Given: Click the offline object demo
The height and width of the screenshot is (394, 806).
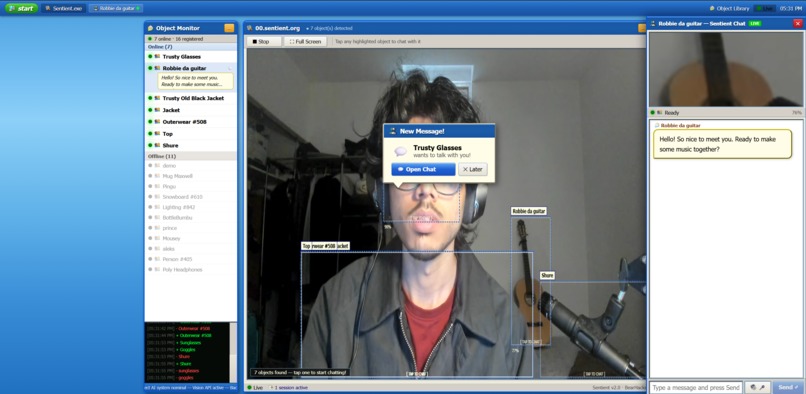Looking at the screenshot, I should [x=191, y=166].
